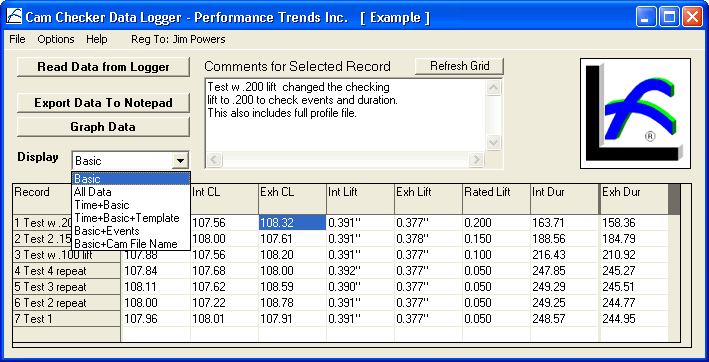This screenshot has width=709, height=362.
Task: Click comments horizontal scroll left arrow
Action: click(x=214, y=159)
